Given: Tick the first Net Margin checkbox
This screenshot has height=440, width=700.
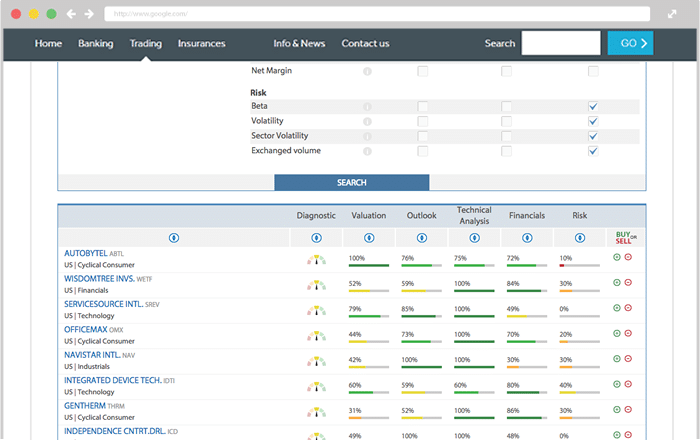Looking at the screenshot, I should pyautogui.click(x=422, y=71).
